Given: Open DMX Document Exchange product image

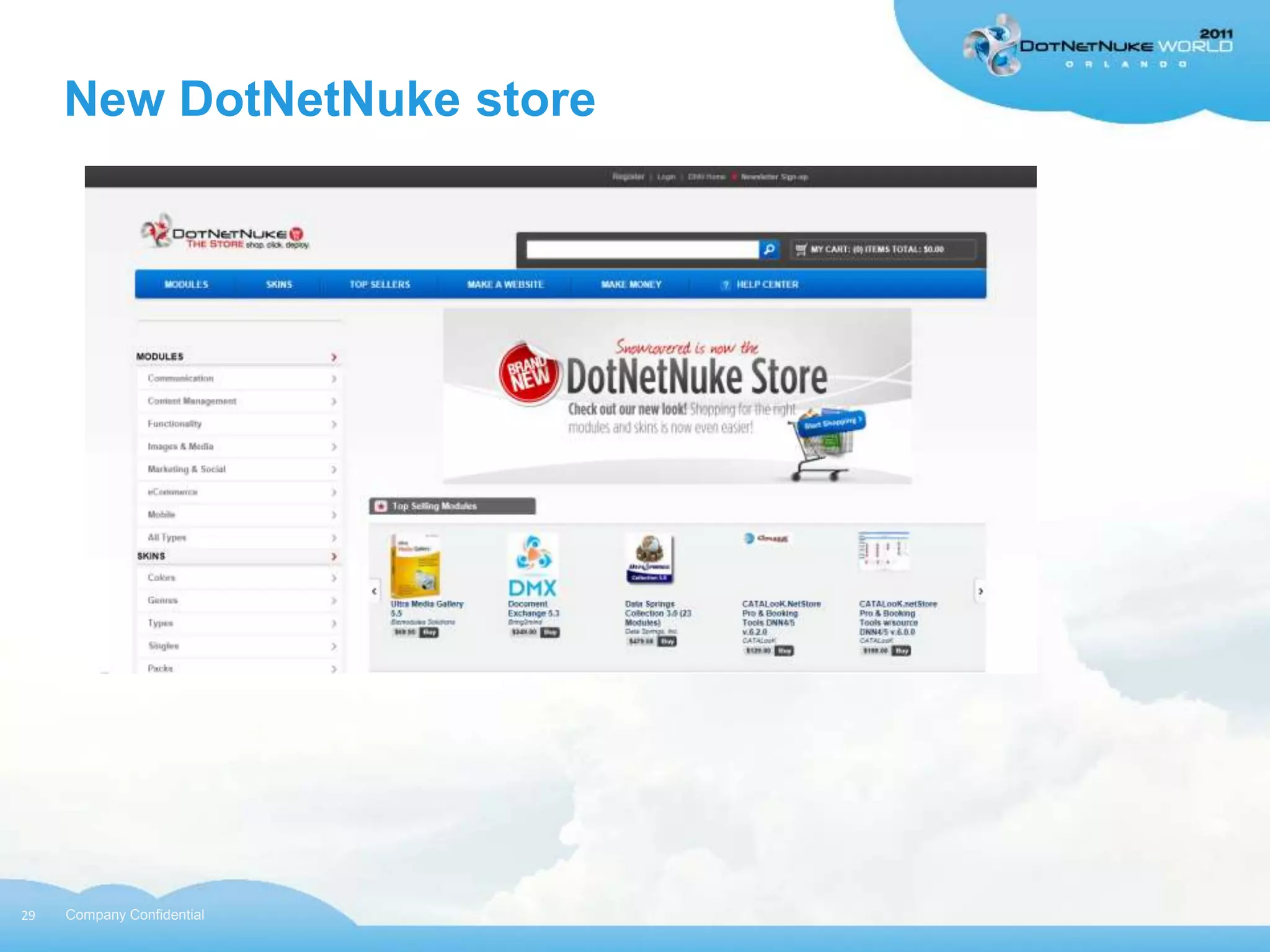Looking at the screenshot, I should pyautogui.click(x=532, y=565).
